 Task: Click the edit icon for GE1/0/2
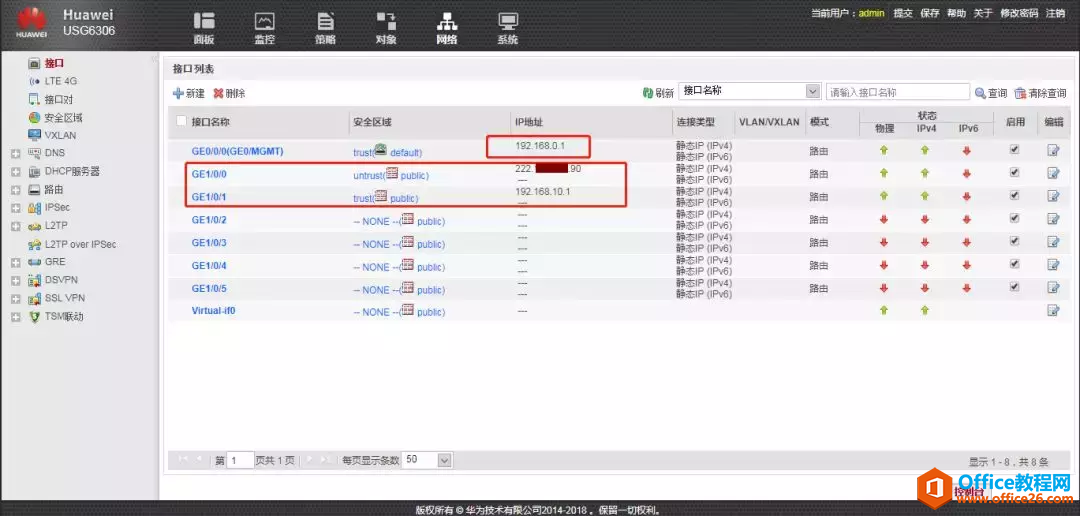coord(1053,218)
